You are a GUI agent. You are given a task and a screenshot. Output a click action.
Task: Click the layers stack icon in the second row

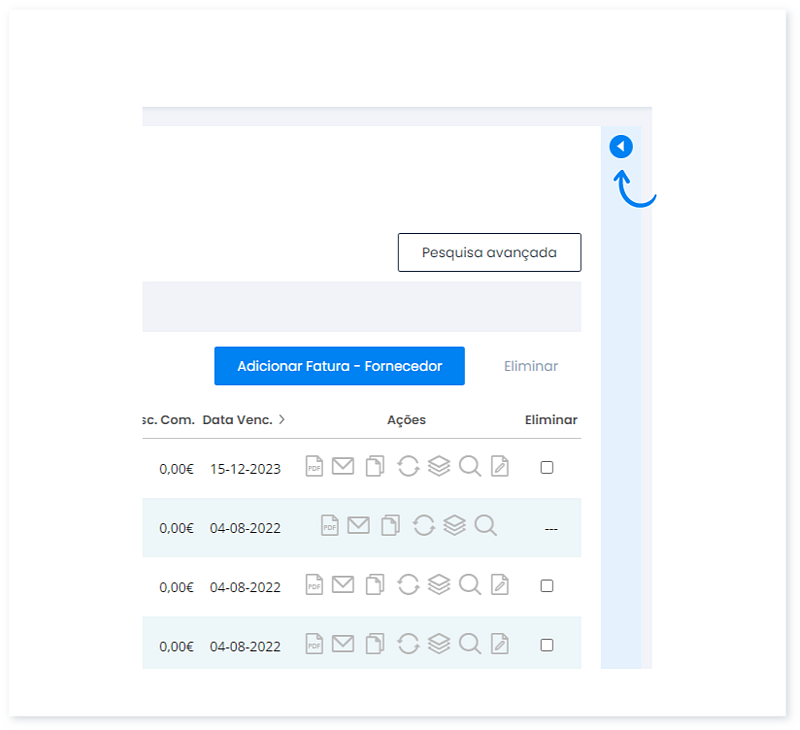tap(455, 526)
